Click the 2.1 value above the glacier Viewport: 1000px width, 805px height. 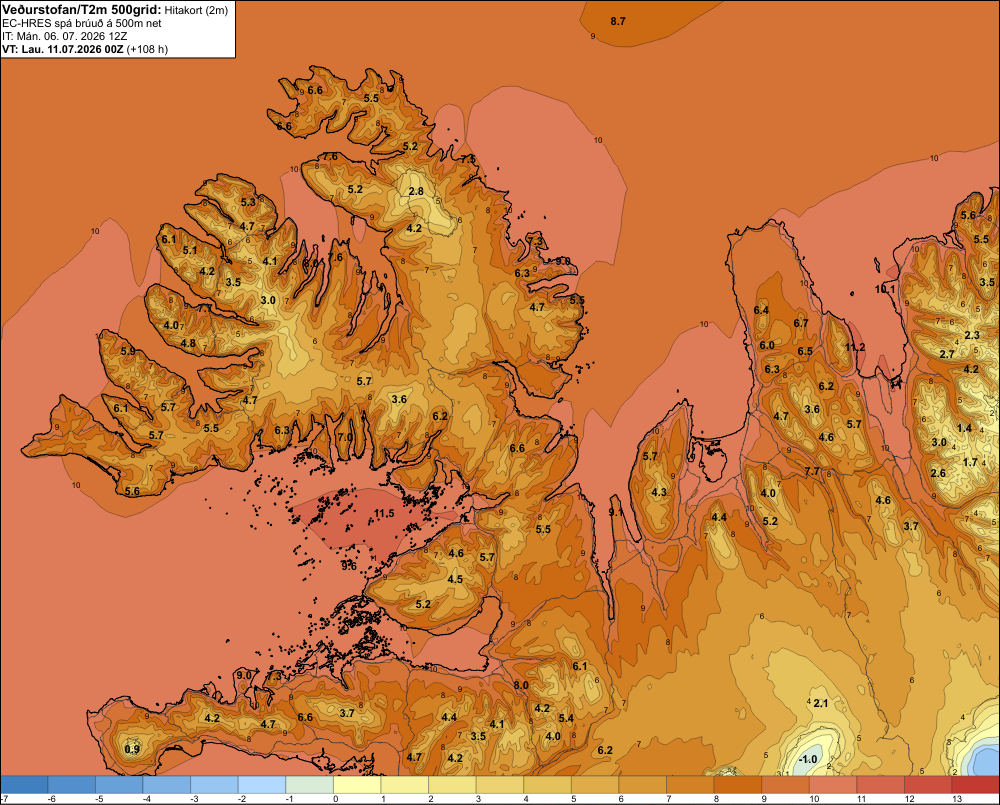coord(821,703)
